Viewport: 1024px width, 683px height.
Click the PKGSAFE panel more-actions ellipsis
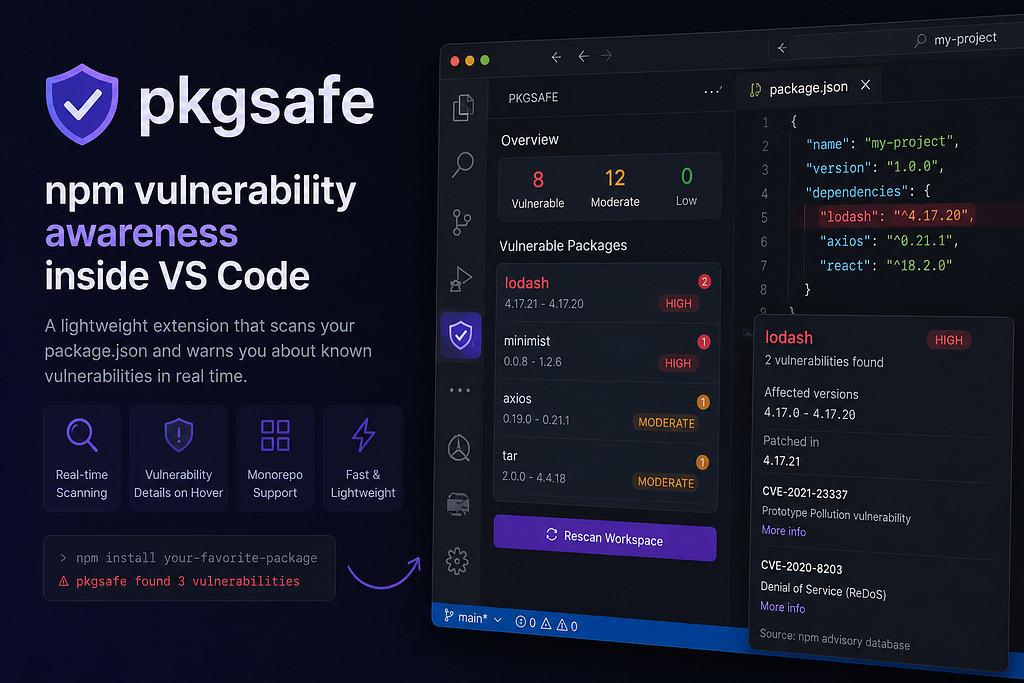pyautogui.click(x=713, y=91)
